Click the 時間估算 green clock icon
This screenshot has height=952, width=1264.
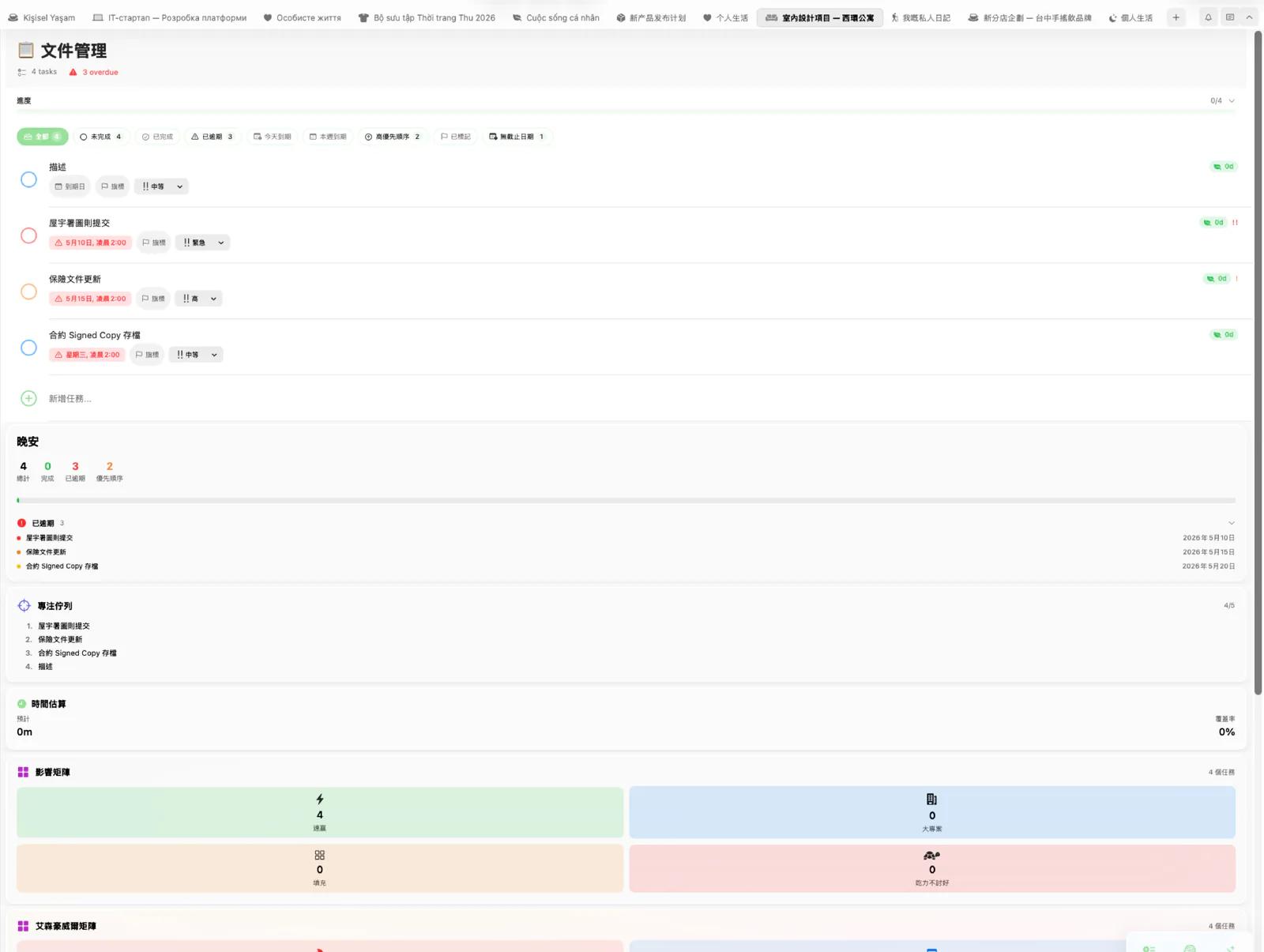21,704
